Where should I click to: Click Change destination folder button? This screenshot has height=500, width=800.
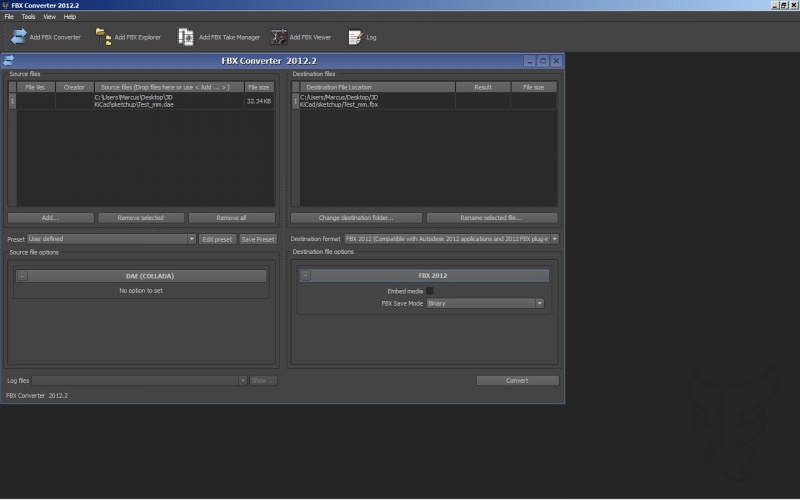point(356,217)
